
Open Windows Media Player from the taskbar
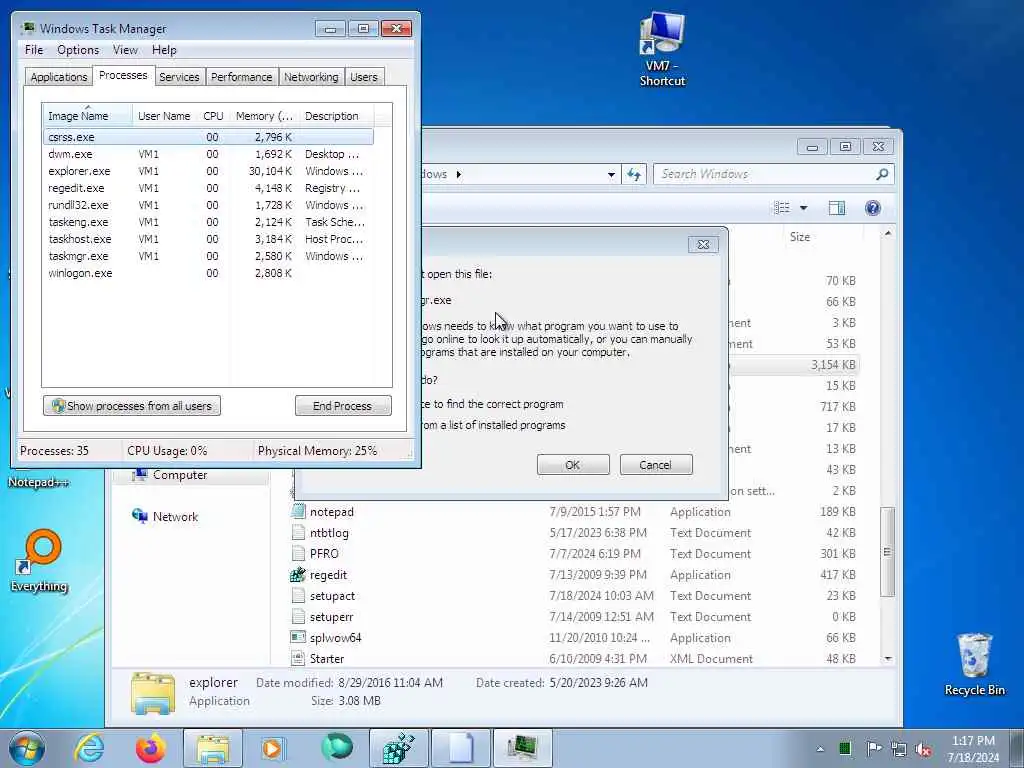point(273,748)
